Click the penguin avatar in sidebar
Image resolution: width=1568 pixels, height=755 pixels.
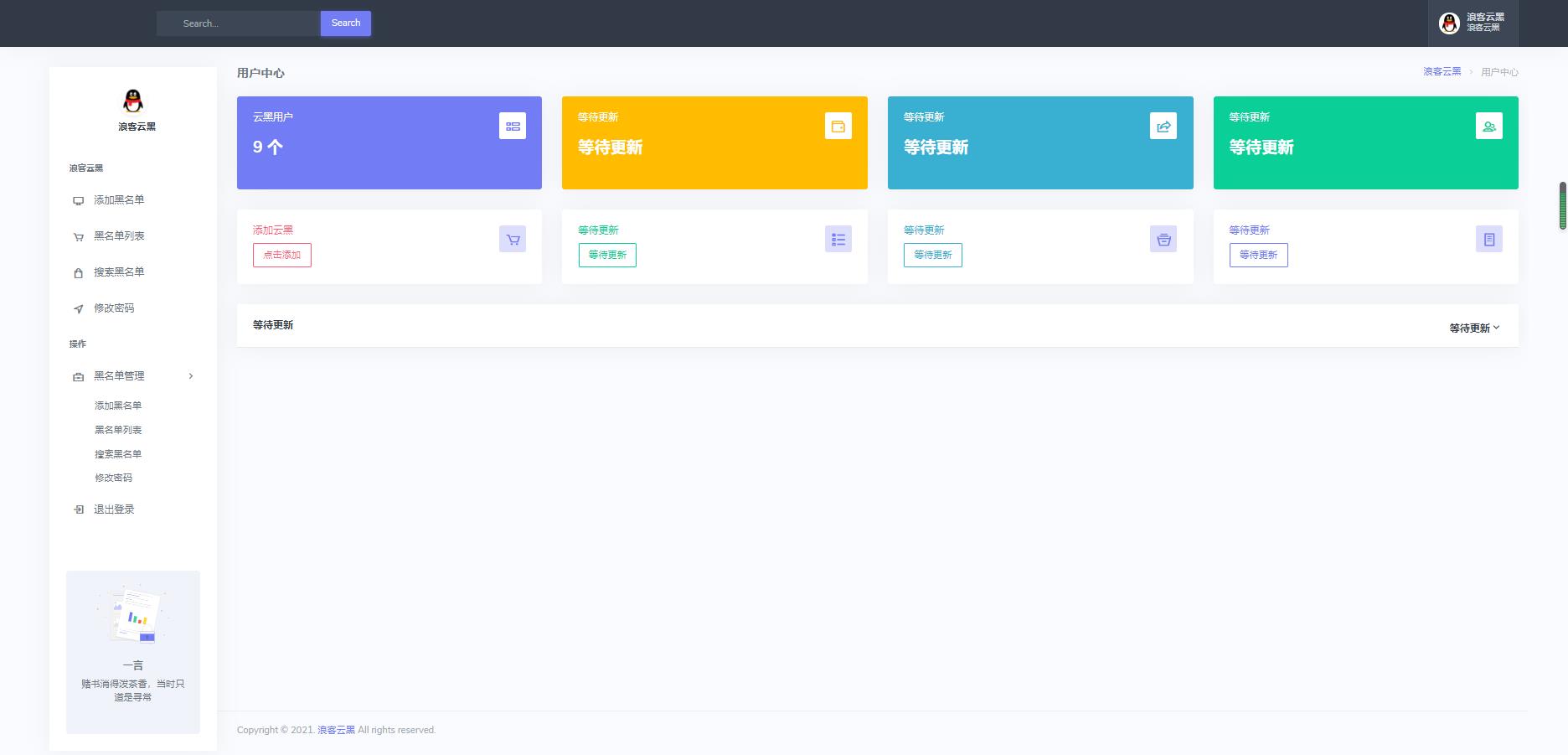pyautogui.click(x=133, y=101)
